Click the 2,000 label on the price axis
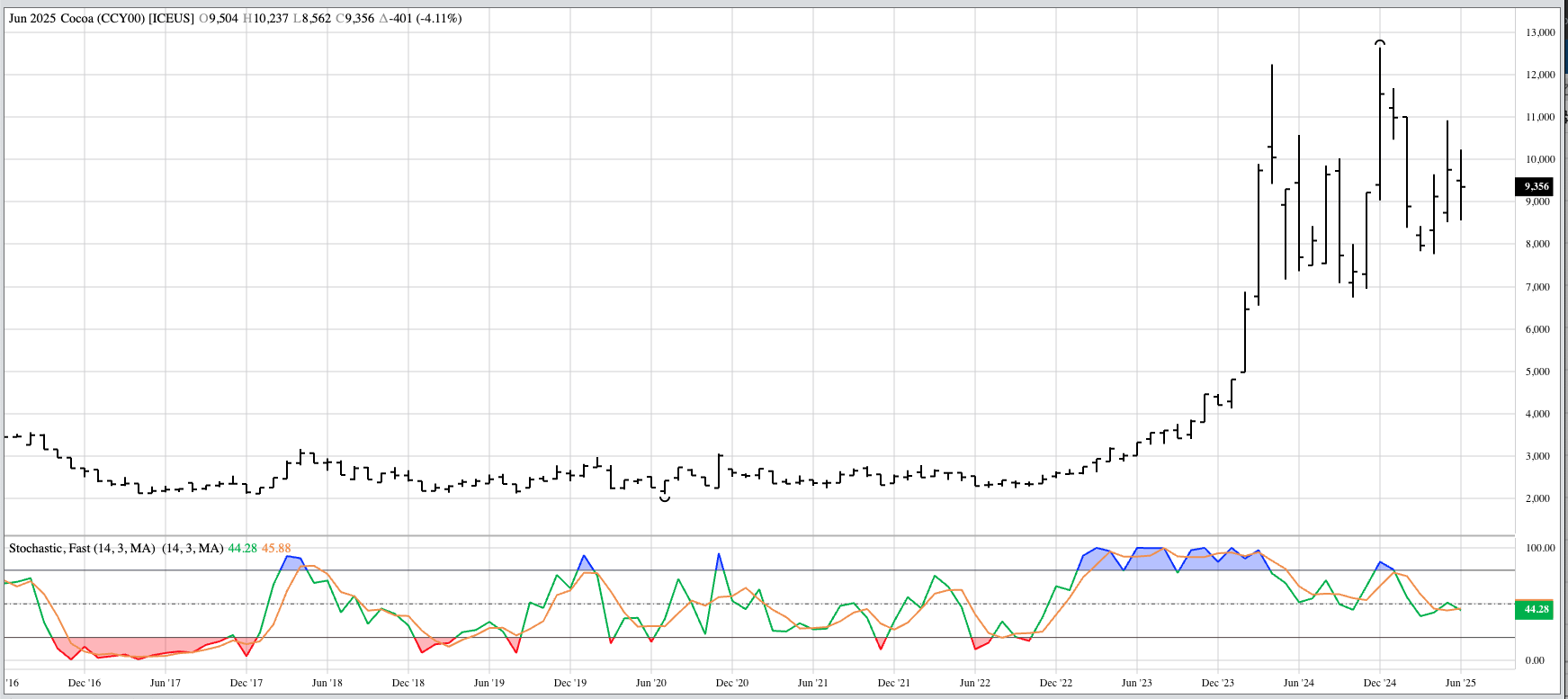This screenshot has width=1568, height=699. pyautogui.click(x=1540, y=498)
